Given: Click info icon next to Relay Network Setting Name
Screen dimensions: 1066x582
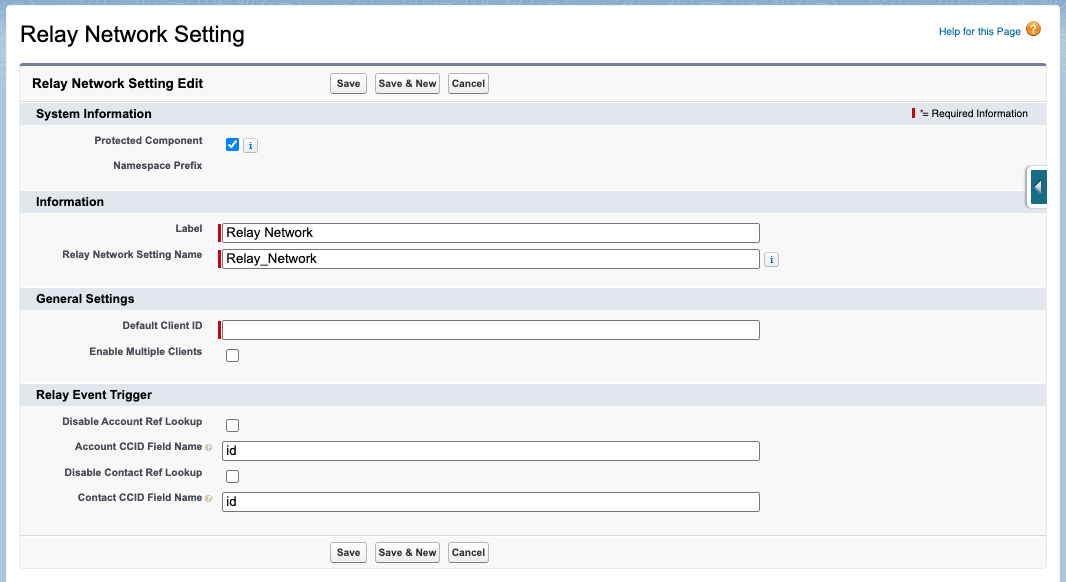Looking at the screenshot, I should coord(771,260).
